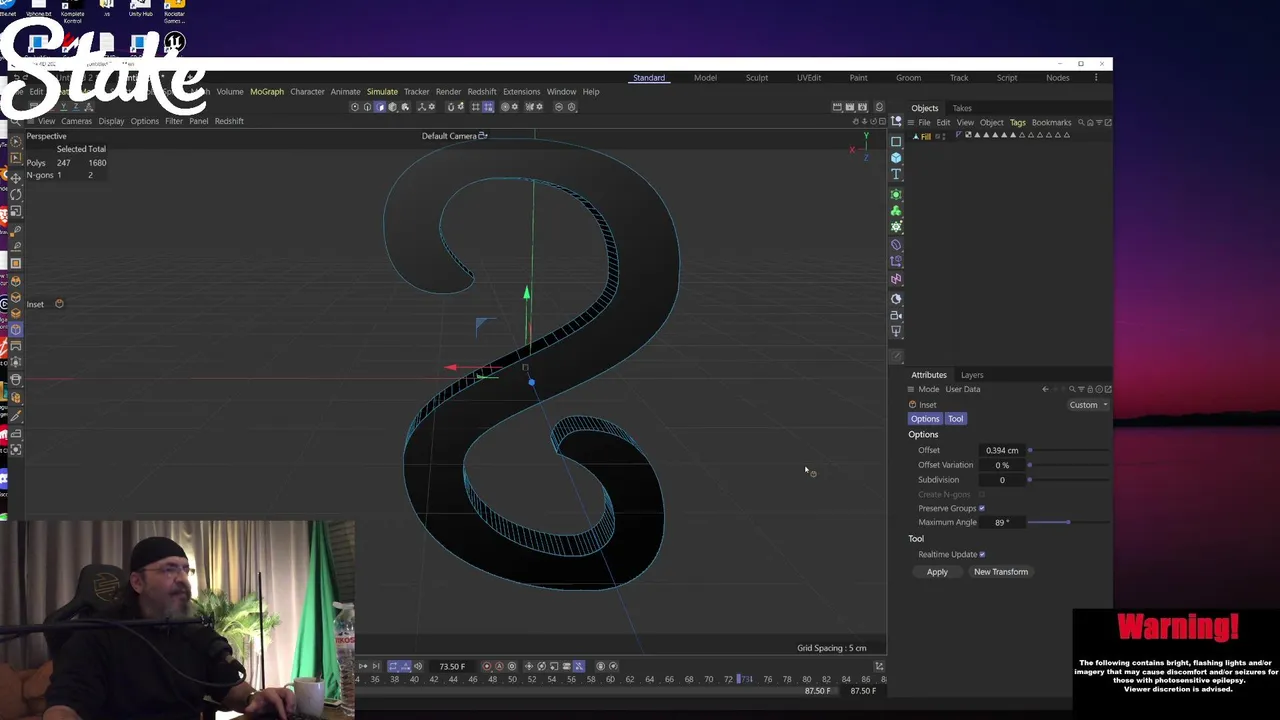Click the Render to Picture Viewer icon
The height and width of the screenshot is (720, 1280).
850,107
